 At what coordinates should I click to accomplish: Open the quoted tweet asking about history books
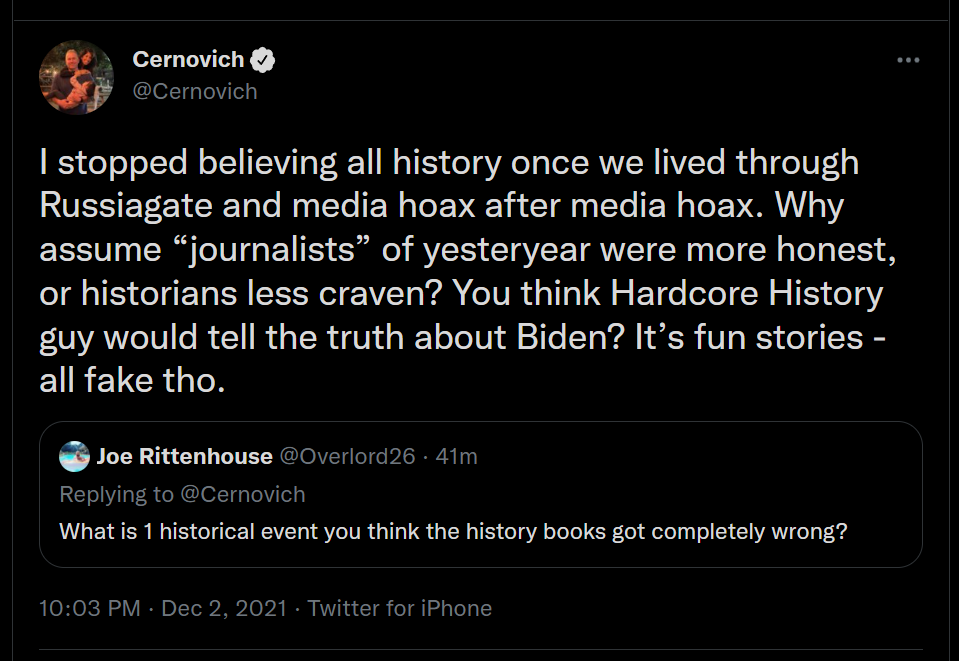[x=453, y=531]
